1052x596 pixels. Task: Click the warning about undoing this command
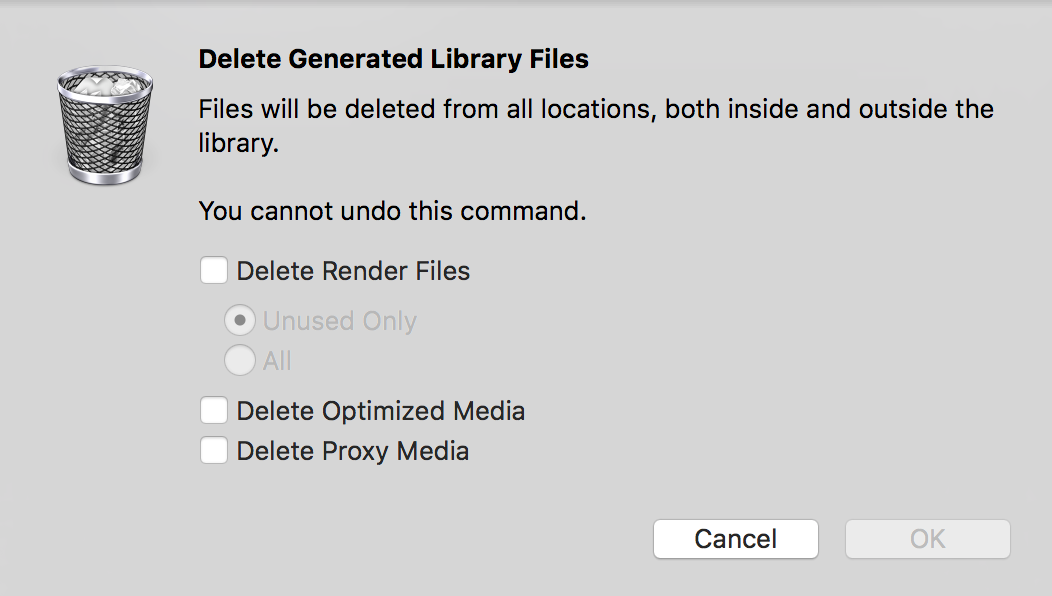394,211
